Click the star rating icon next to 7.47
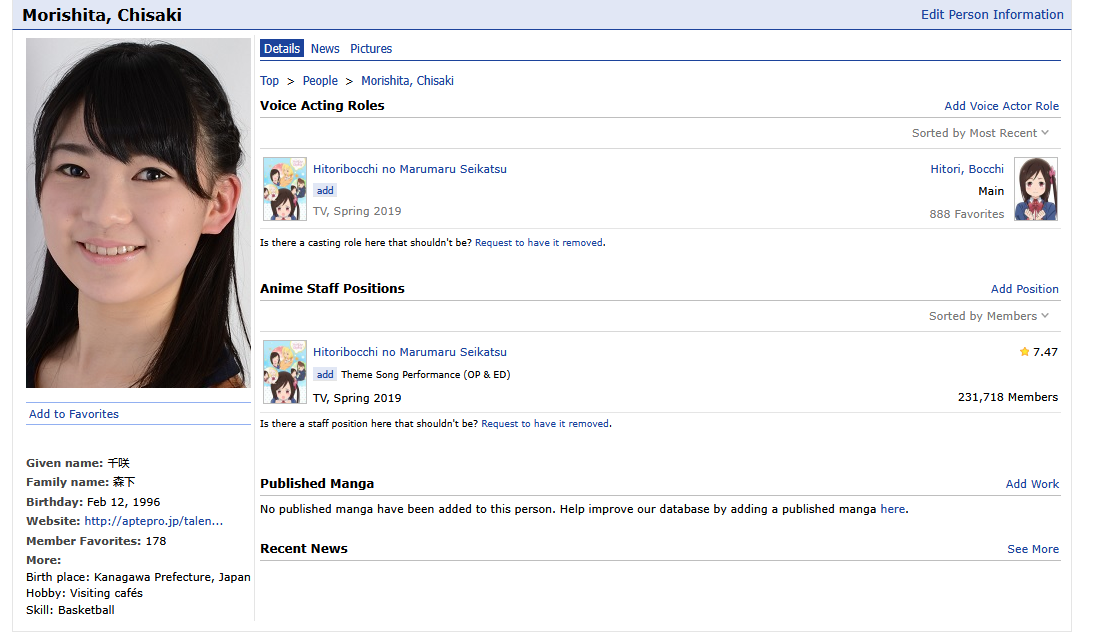The width and height of the screenshot is (1112, 638). [x=1024, y=352]
